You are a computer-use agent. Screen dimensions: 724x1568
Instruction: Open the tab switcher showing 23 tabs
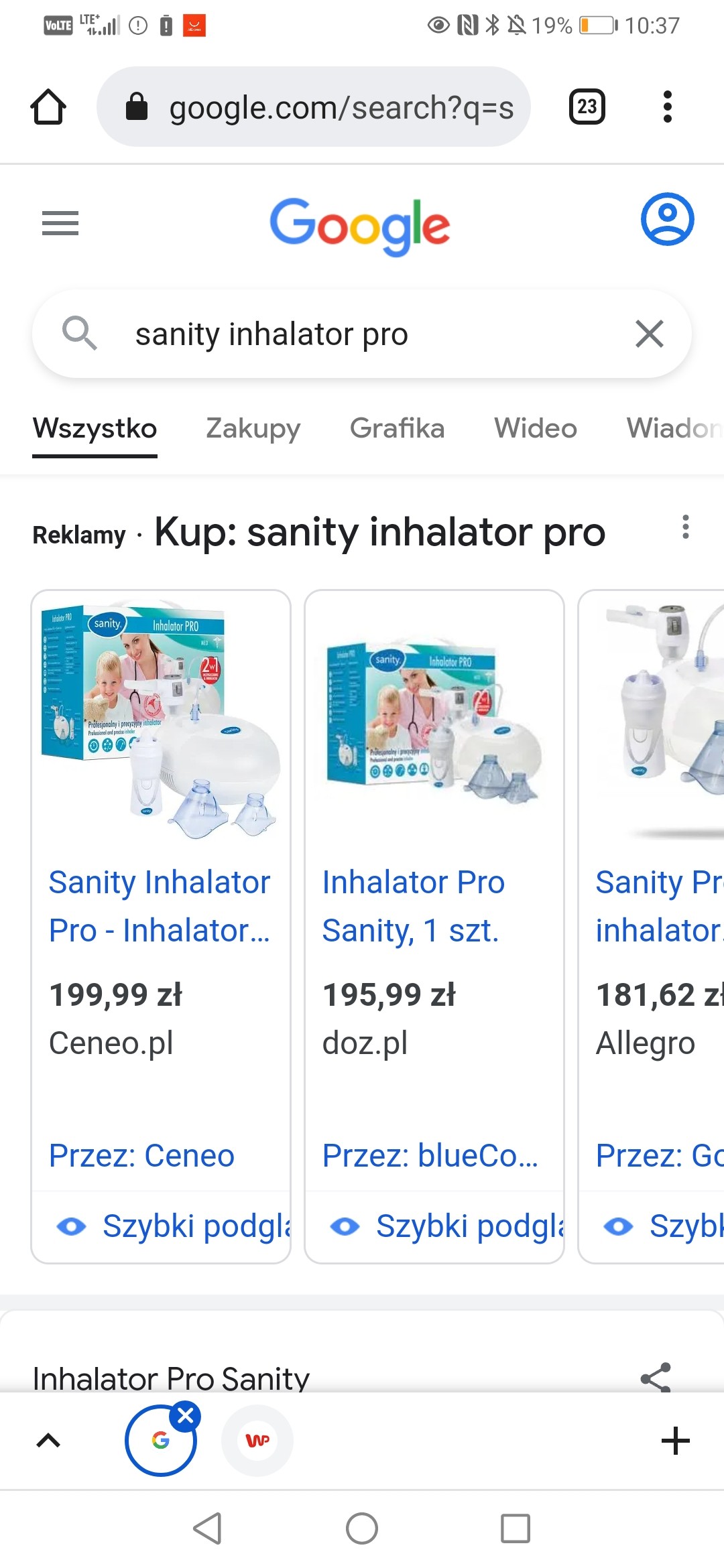(587, 107)
